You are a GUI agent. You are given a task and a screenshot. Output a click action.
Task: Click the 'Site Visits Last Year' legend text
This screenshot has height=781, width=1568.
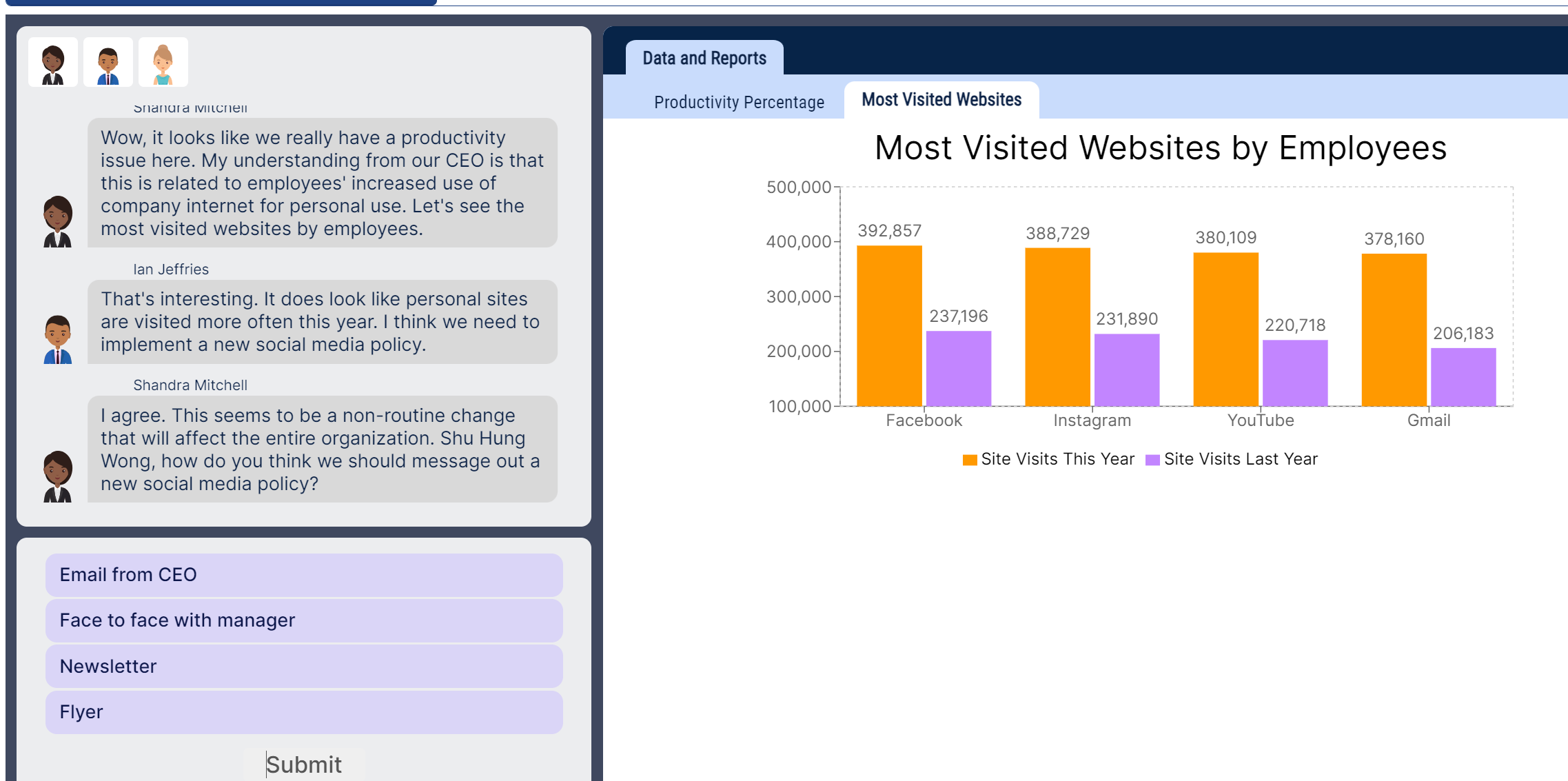click(x=1241, y=459)
